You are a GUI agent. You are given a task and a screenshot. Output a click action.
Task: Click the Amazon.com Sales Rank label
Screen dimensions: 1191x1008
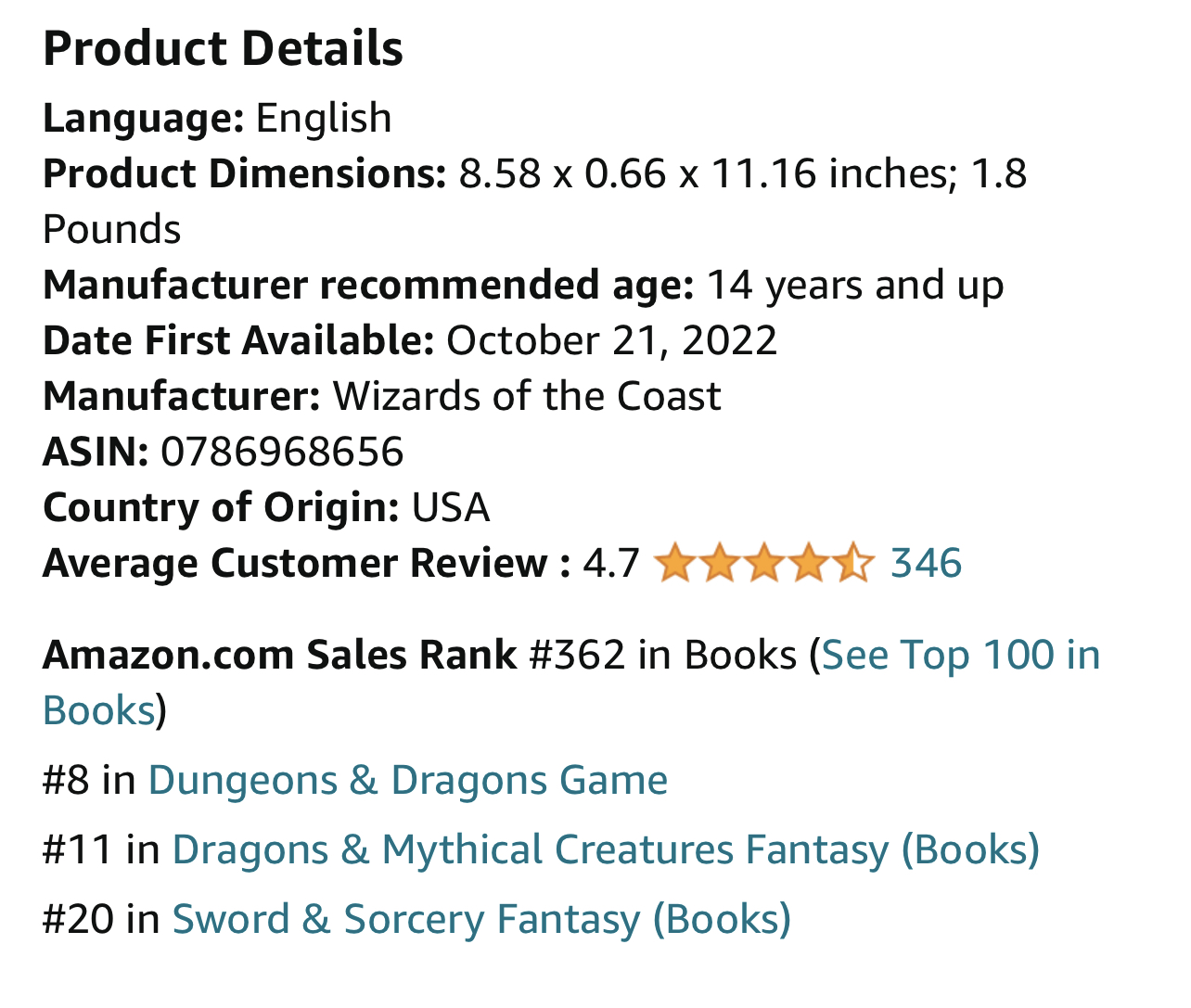pyautogui.click(x=279, y=656)
